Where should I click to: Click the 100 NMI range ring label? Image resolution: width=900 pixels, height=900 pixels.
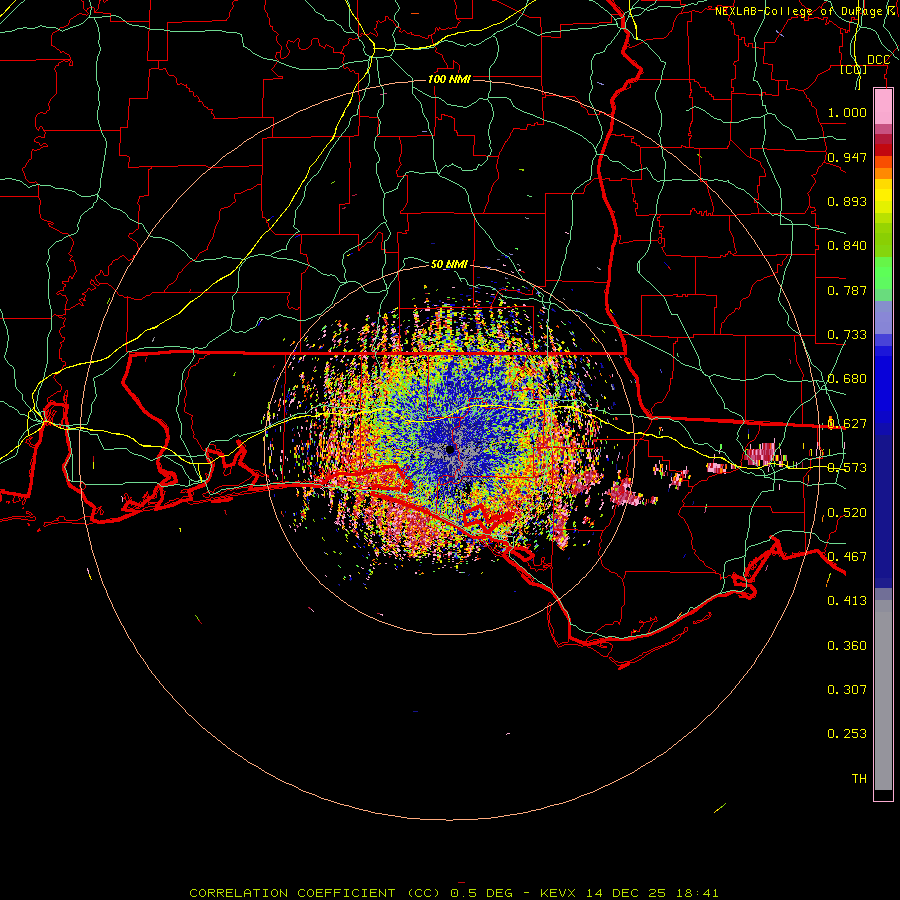click(449, 79)
